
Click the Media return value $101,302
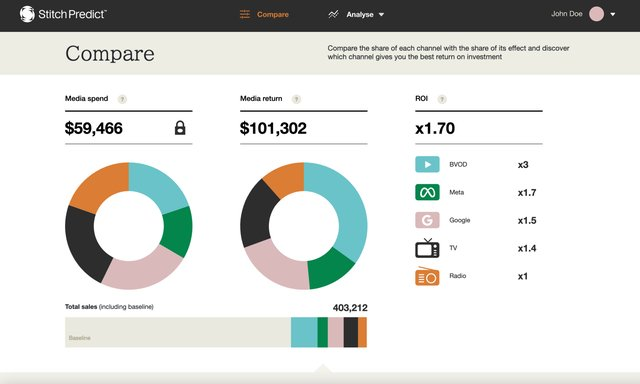coord(273,128)
